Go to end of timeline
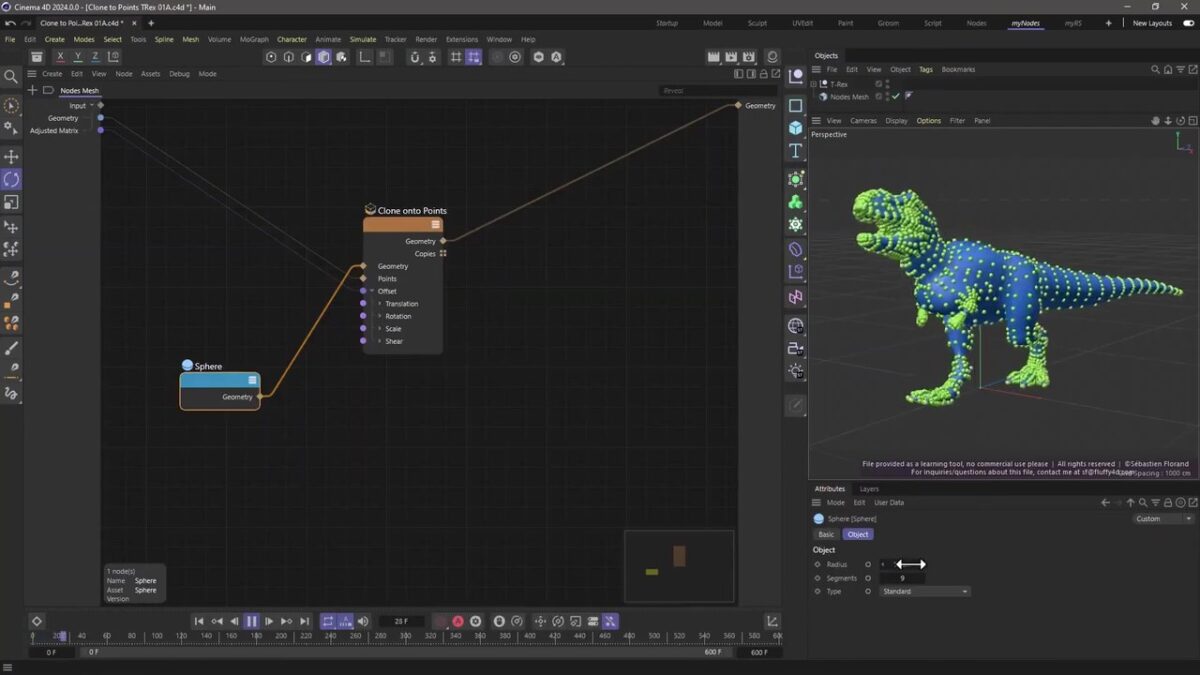Viewport: 1200px width, 675px height. 305,621
